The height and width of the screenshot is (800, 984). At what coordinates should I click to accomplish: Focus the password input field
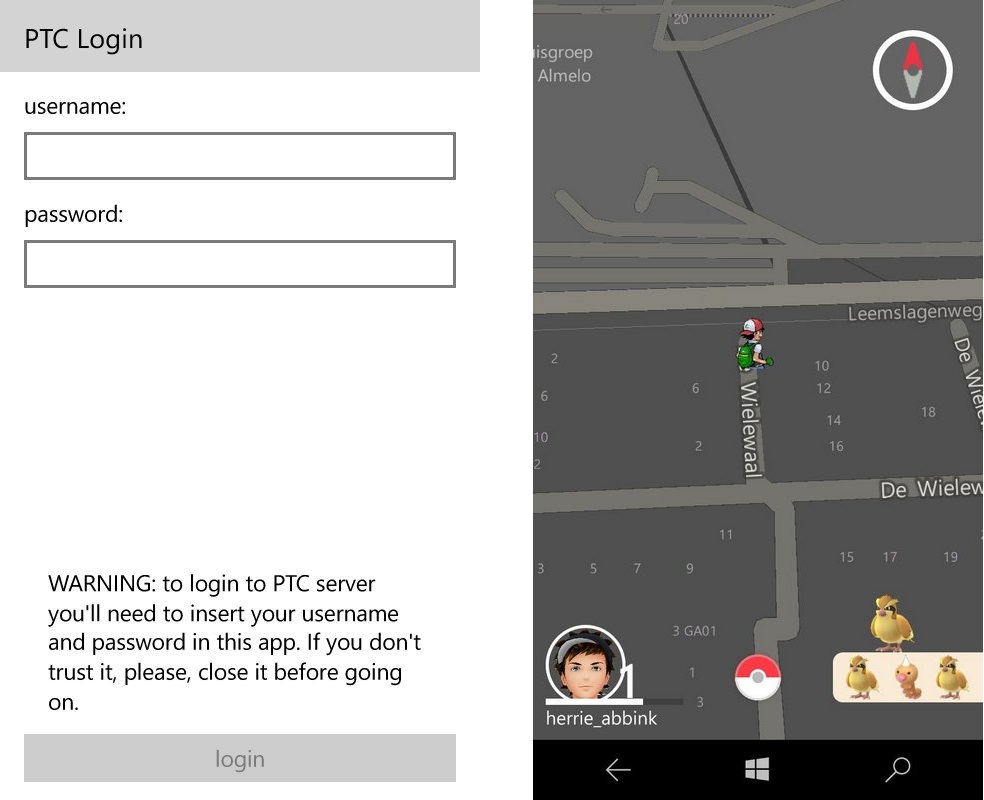pyautogui.click(x=240, y=264)
